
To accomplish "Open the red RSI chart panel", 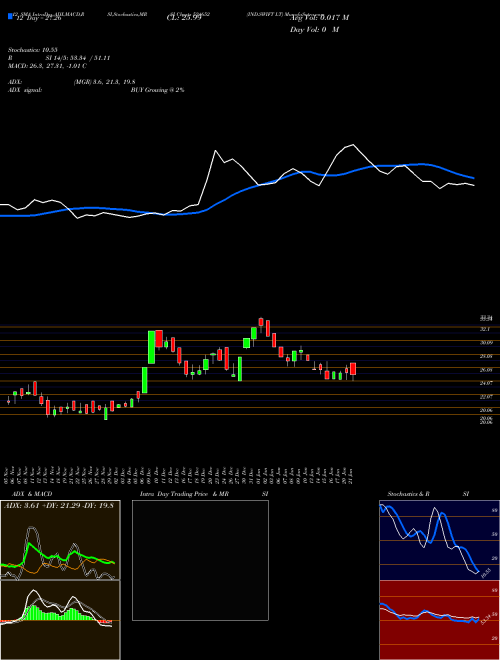I will point(439,620).
